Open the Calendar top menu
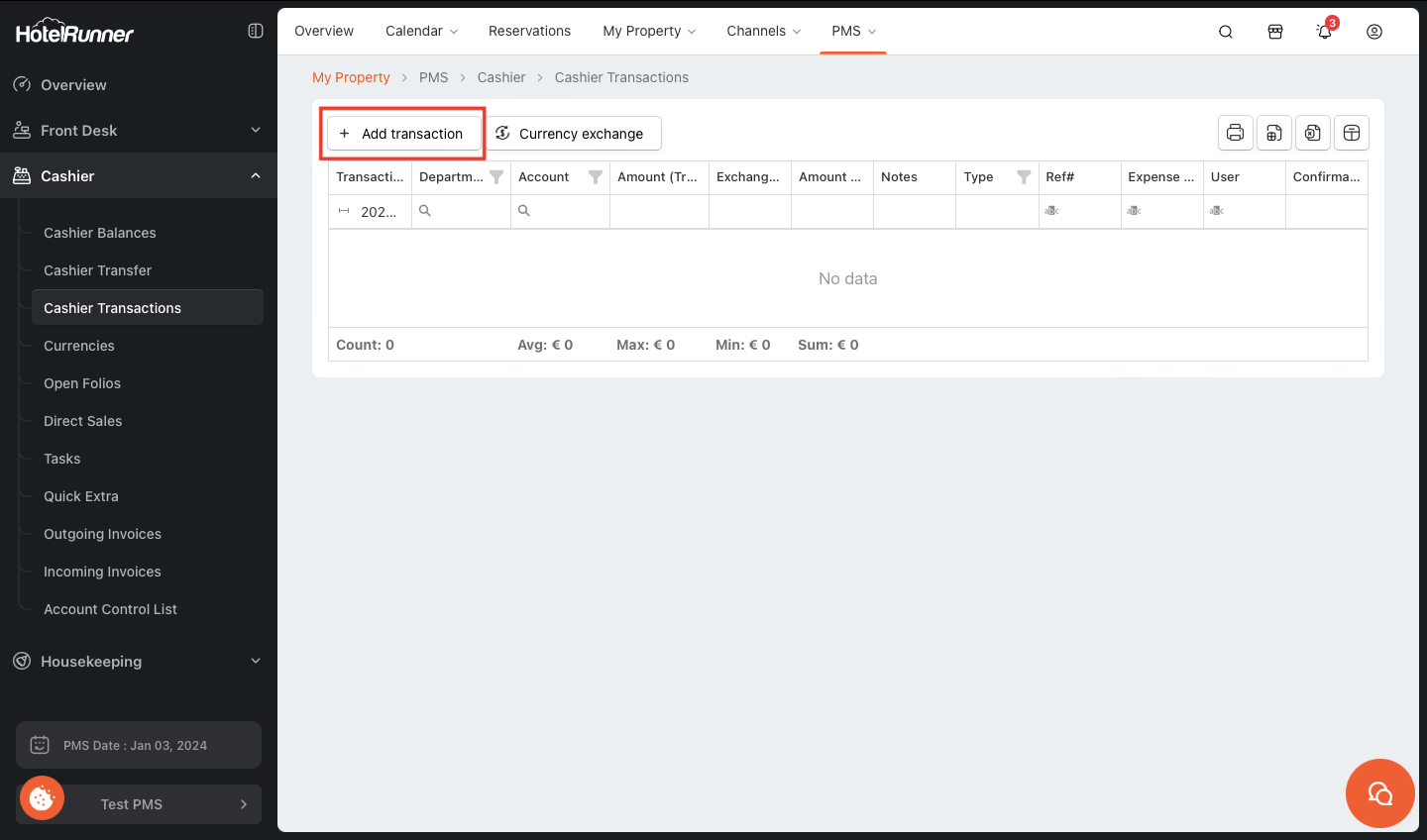The image size is (1427, 840). click(x=421, y=32)
